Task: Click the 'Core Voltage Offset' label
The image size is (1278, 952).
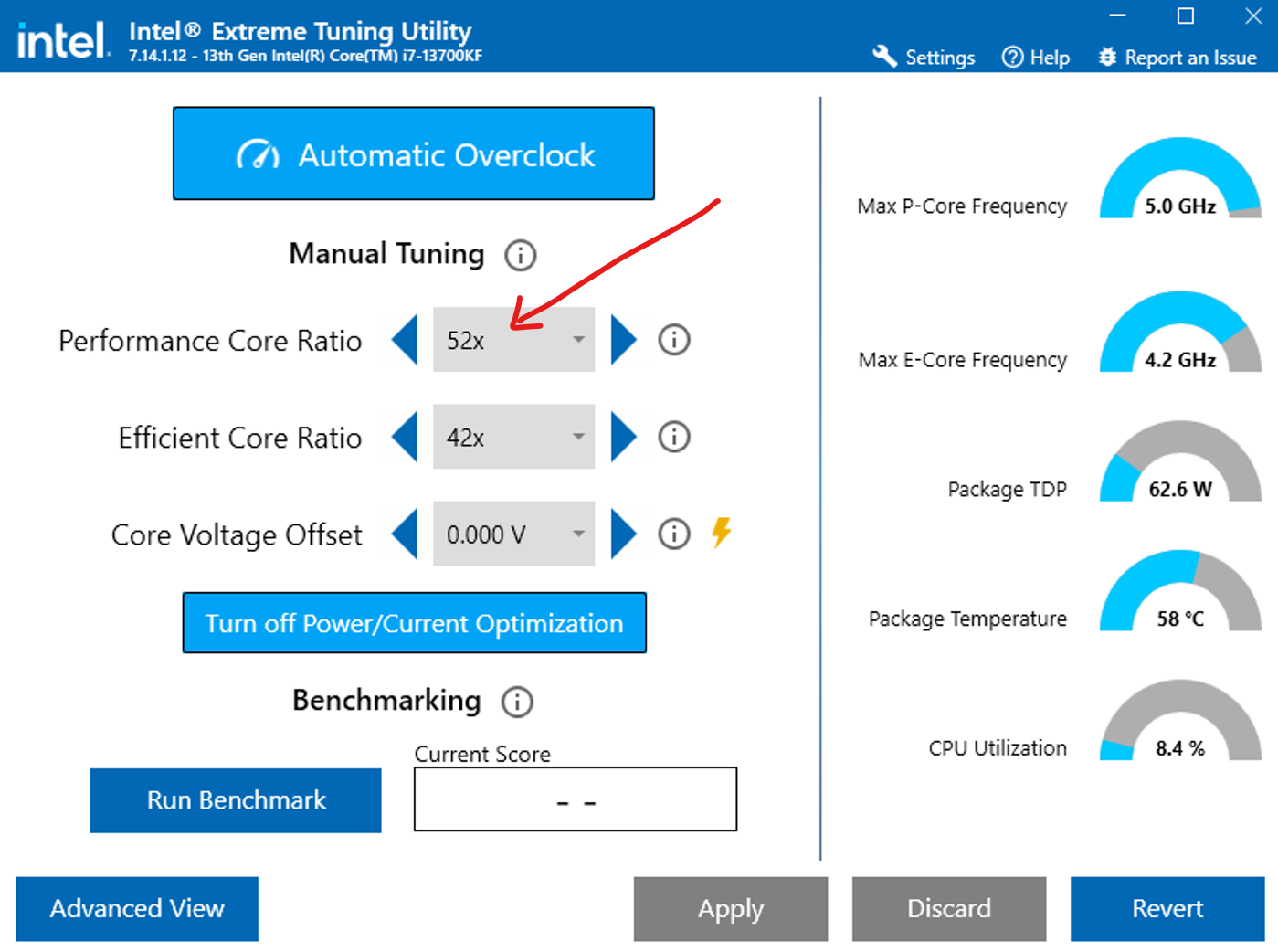Action: pyautogui.click(x=237, y=535)
